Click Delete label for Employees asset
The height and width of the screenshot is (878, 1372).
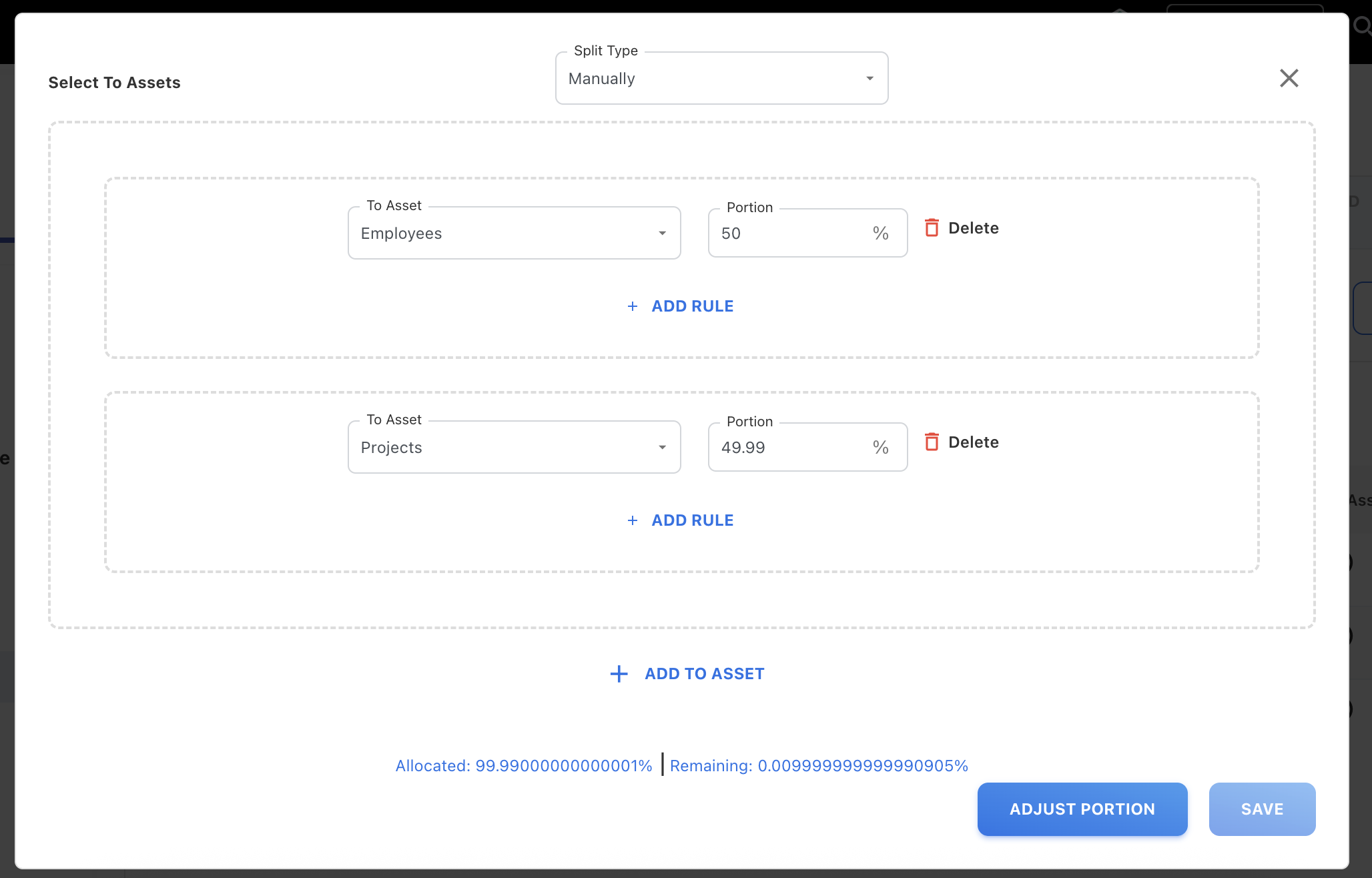(x=973, y=228)
